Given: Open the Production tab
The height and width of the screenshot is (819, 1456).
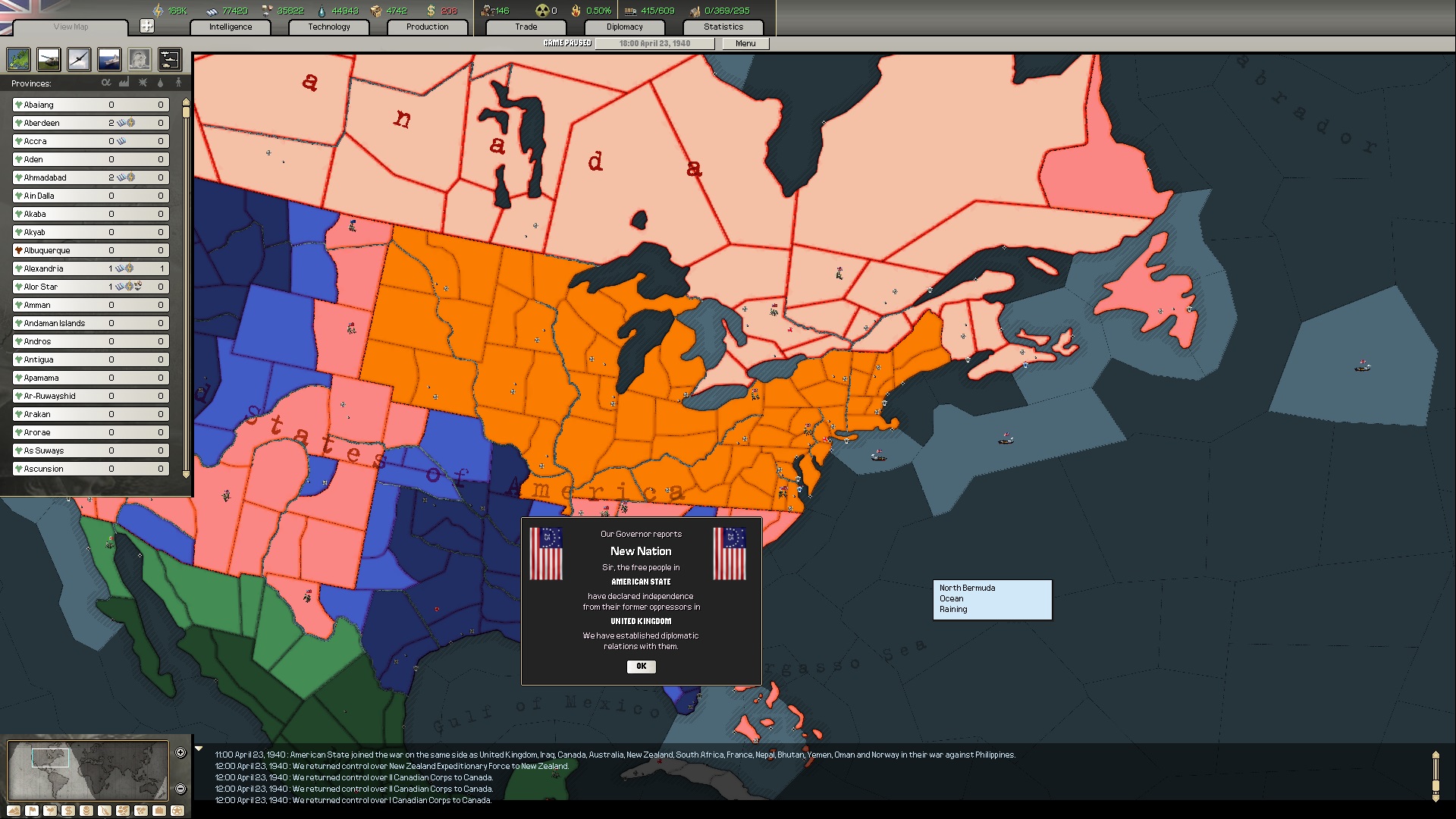Looking at the screenshot, I should click(x=427, y=27).
